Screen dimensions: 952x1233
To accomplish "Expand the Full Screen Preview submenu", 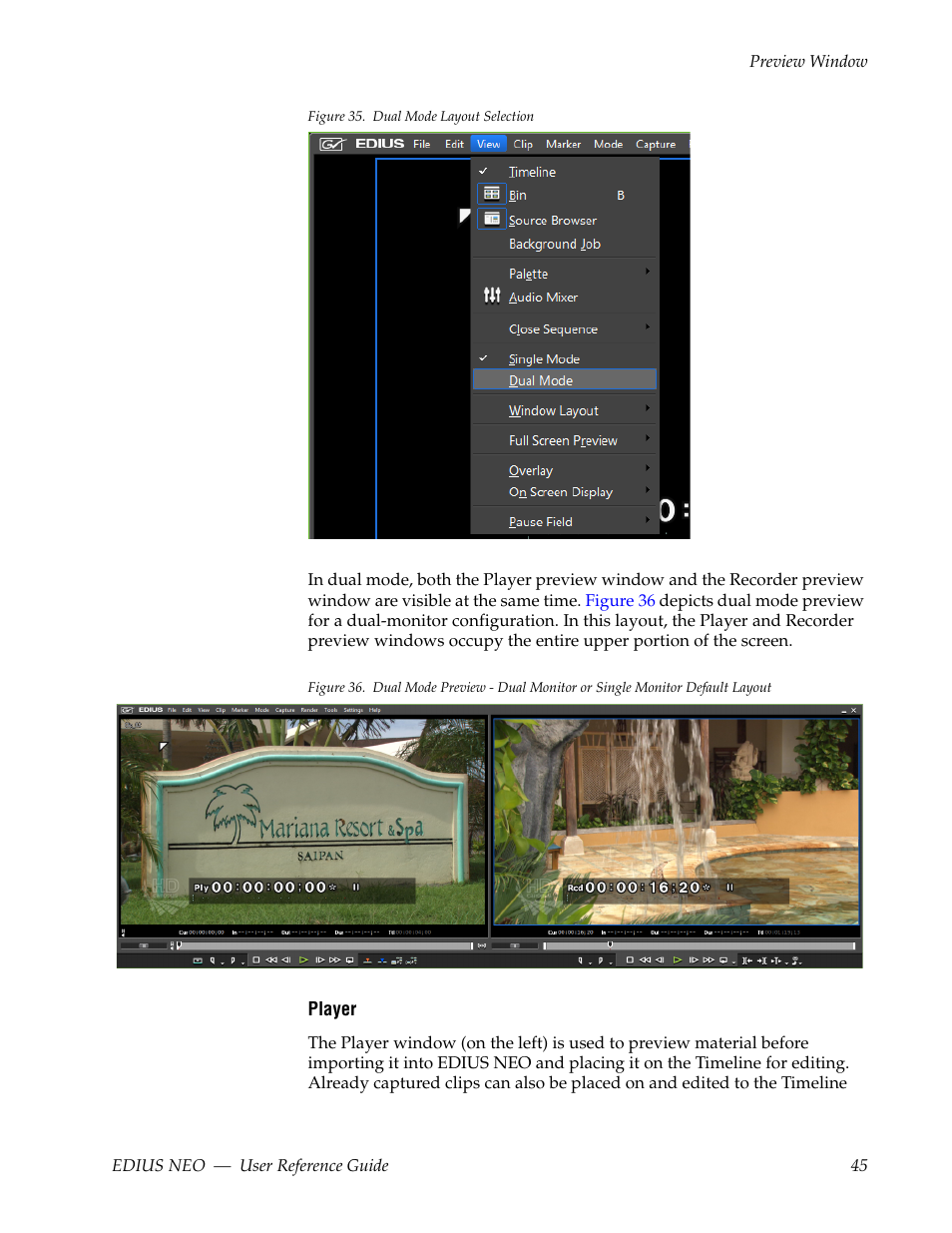I will tap(648, 438).
